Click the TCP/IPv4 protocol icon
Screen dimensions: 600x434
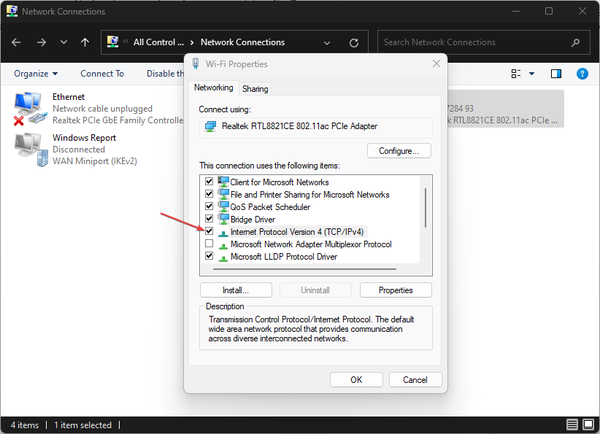click(x=223, y=233)
